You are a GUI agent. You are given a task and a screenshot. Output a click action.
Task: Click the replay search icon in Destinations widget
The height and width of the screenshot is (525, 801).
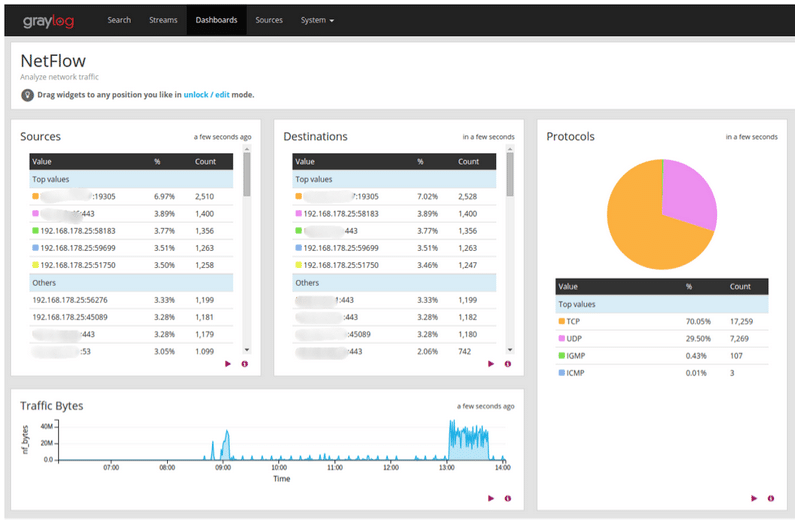coord(491,364)
